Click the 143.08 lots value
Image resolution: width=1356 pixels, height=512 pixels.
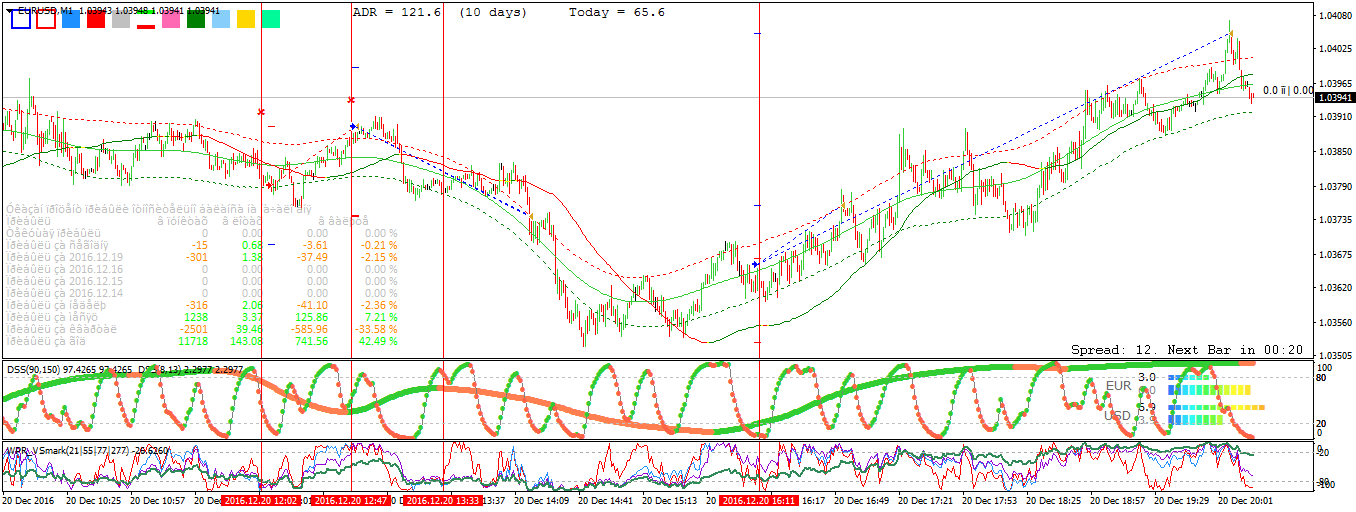click(x=245, y=341)
